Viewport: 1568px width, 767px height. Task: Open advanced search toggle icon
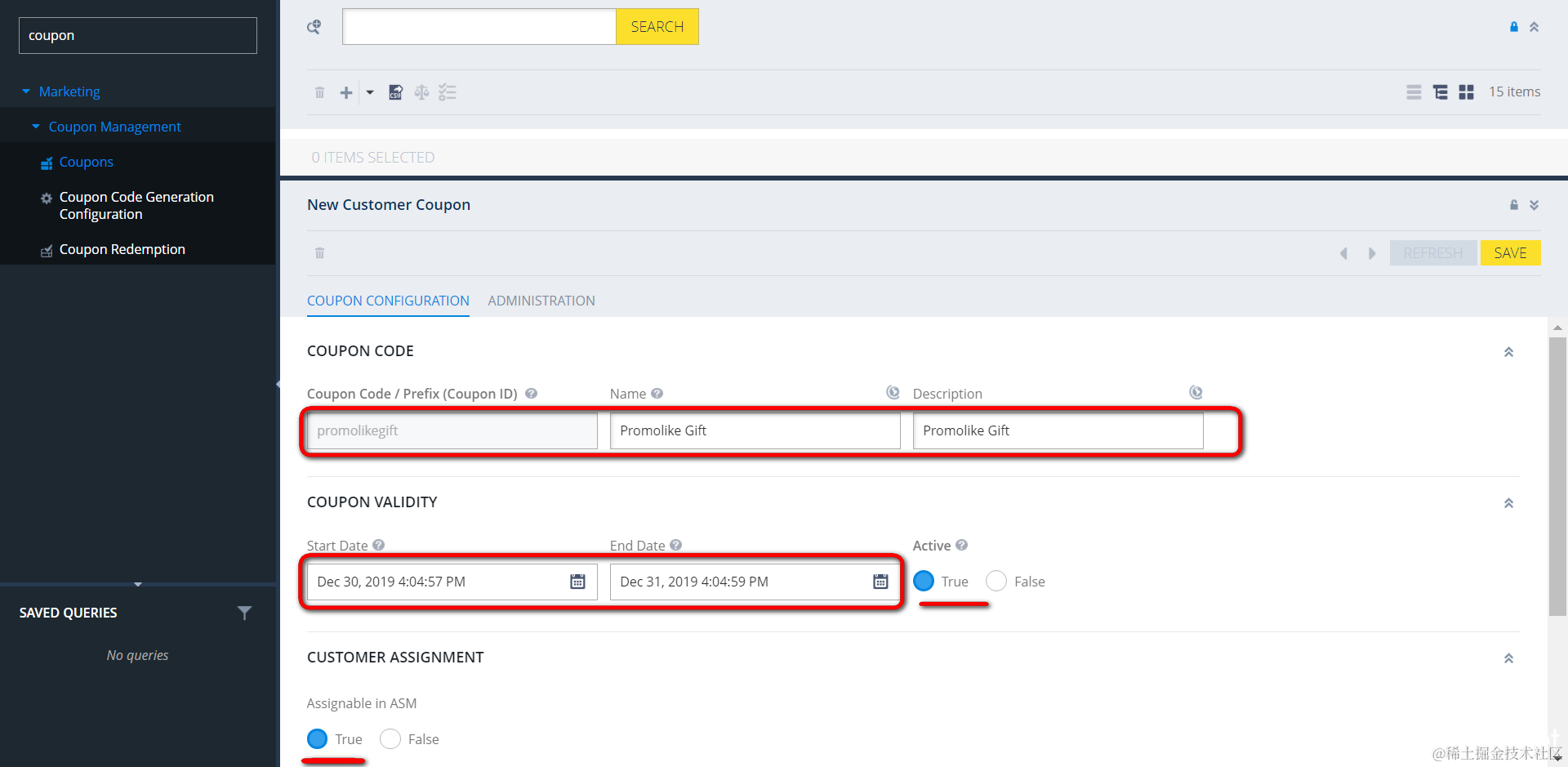pos(314,27)
